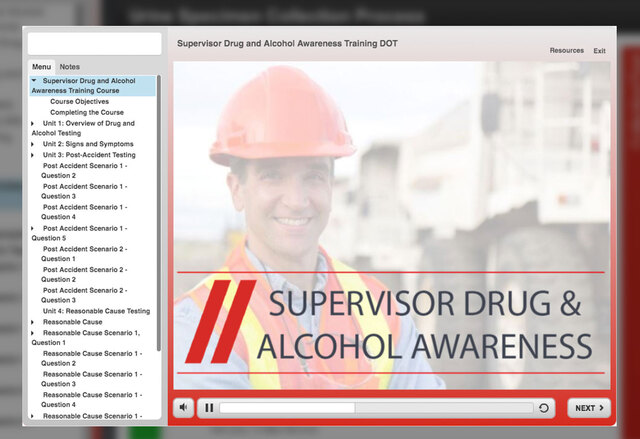640x439 pixels.
Task: Open Reasonable Cause Scenario 1 - Question 4
Action: (x=91, y=400)
